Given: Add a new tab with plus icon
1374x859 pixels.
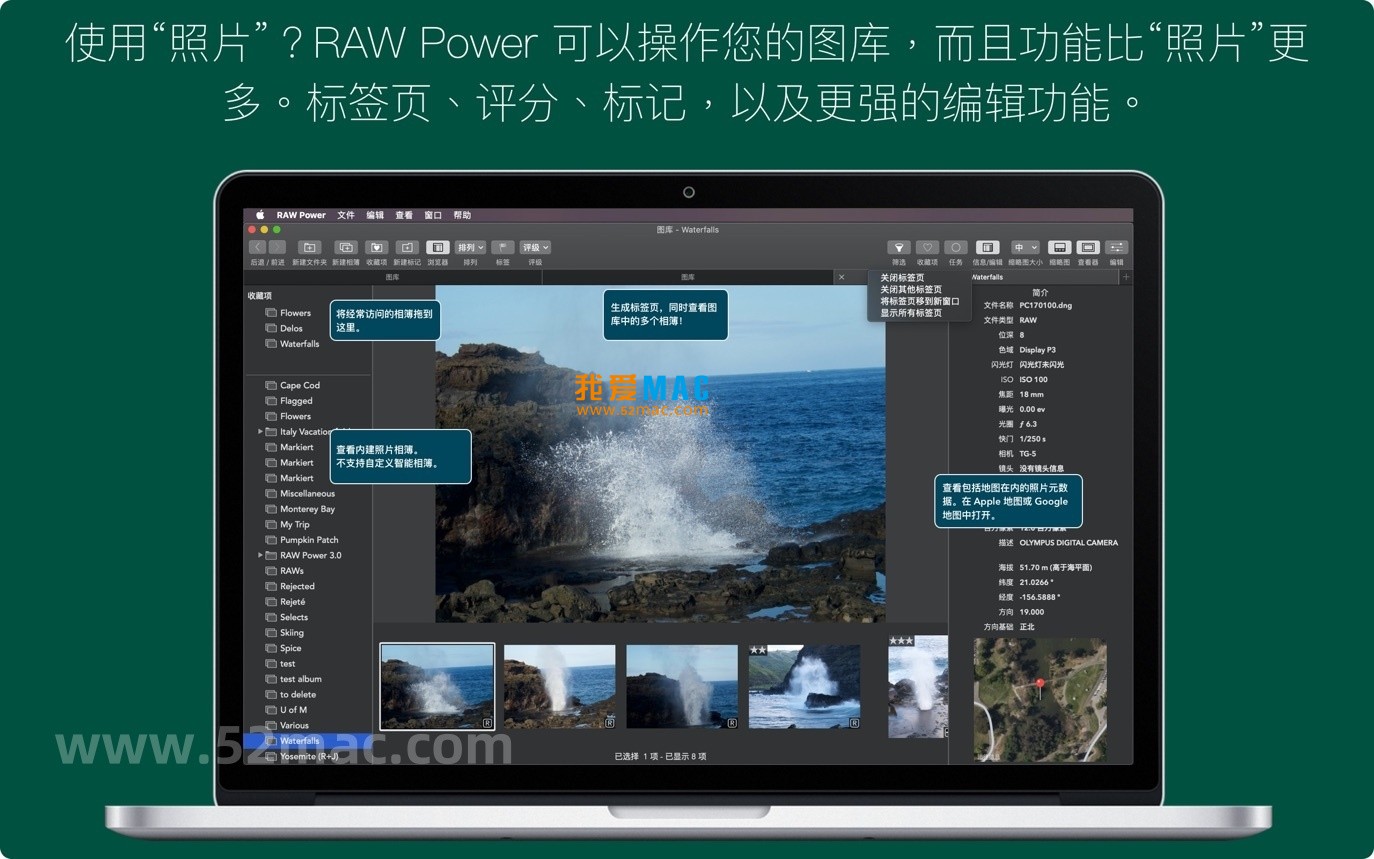Looking at the screenshot, I should coord(1126,277).
